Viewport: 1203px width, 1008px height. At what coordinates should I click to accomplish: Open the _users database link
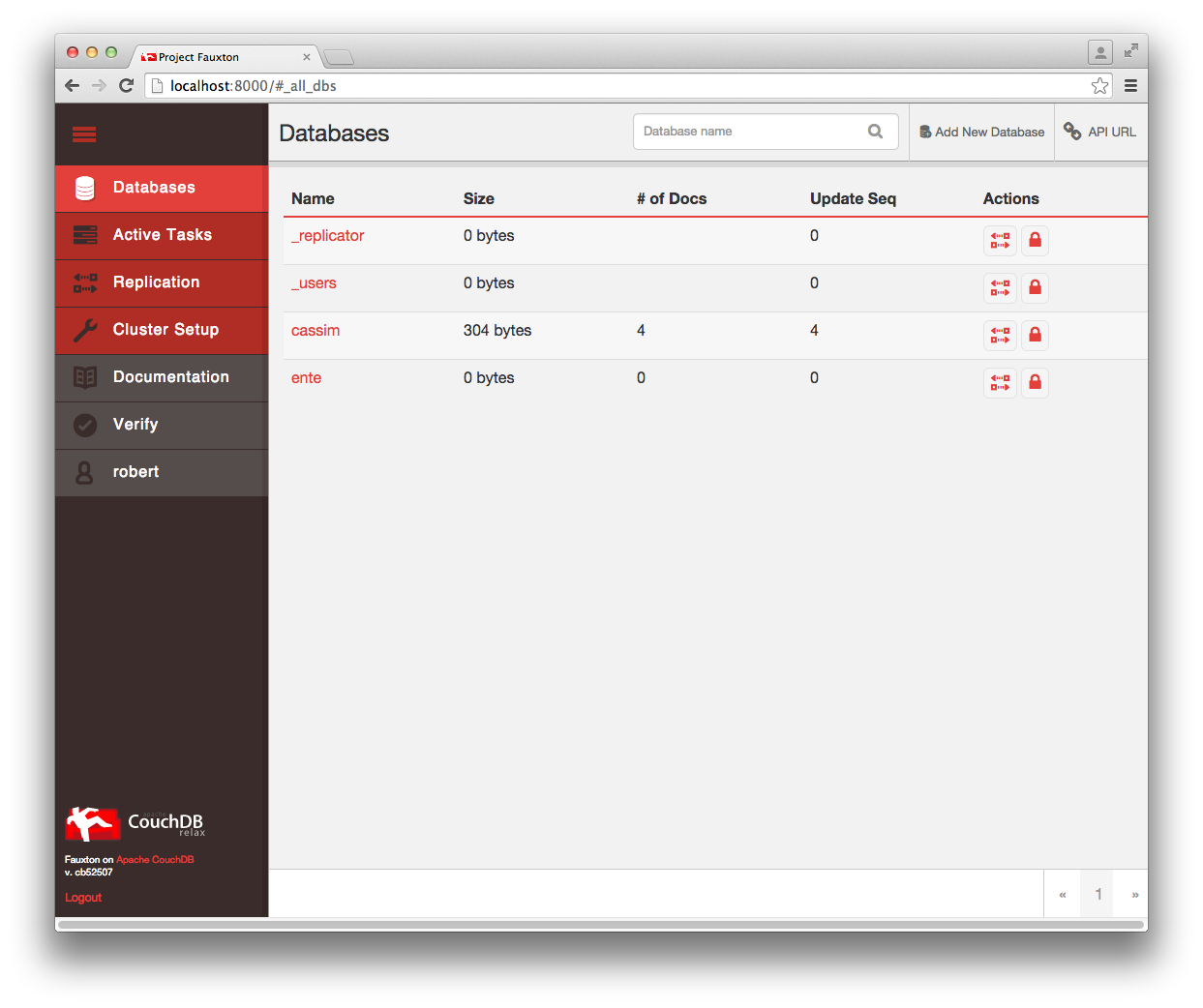[x=314, y=282]
